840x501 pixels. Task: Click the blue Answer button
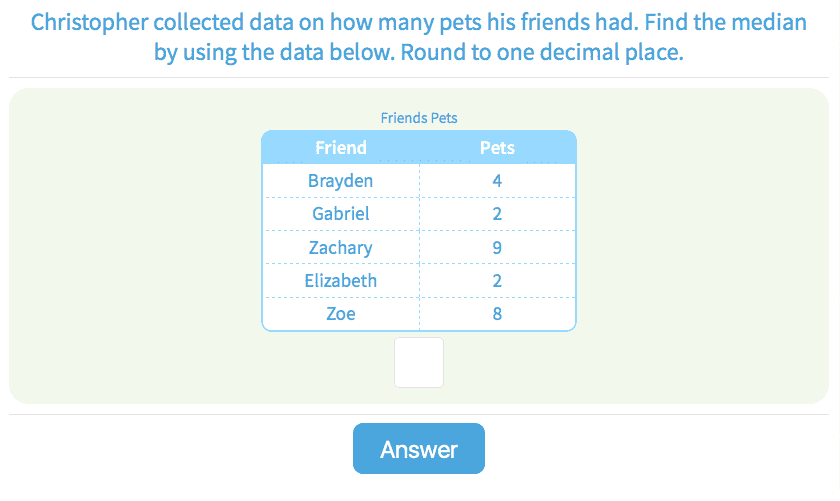point(418,449)
